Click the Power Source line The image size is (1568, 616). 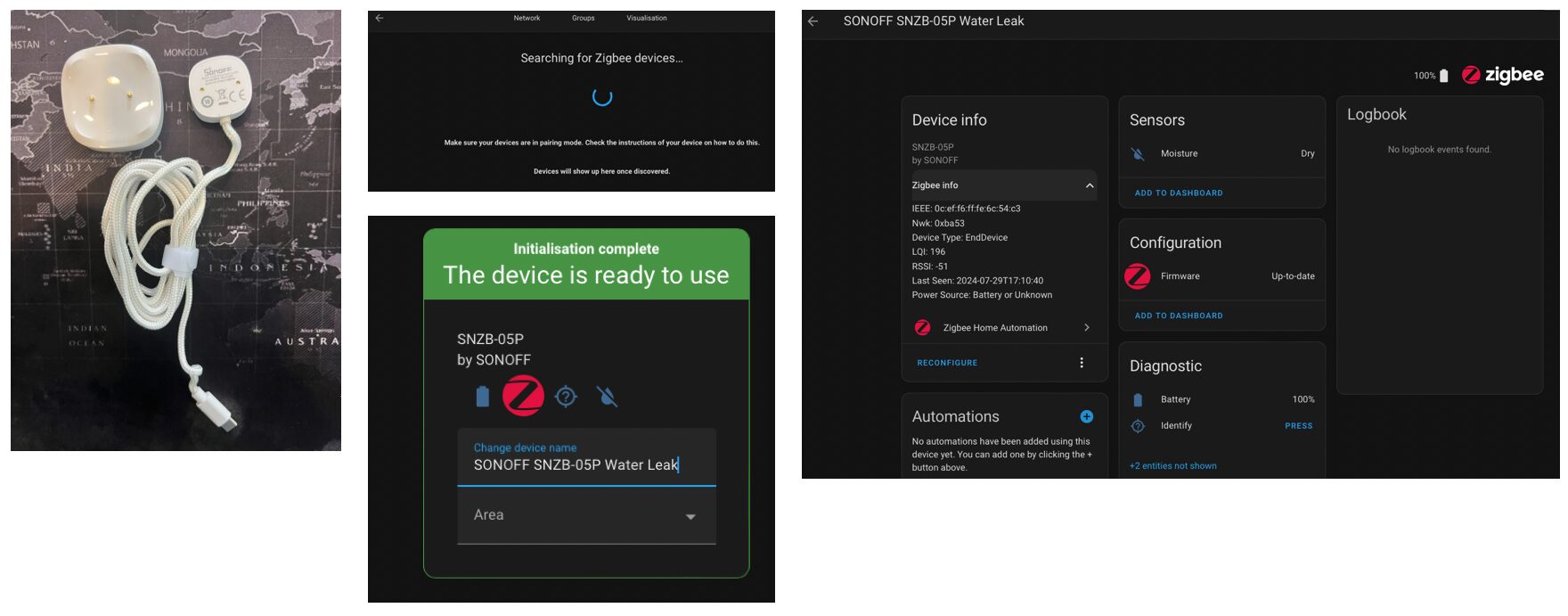[x=982, y=294]
